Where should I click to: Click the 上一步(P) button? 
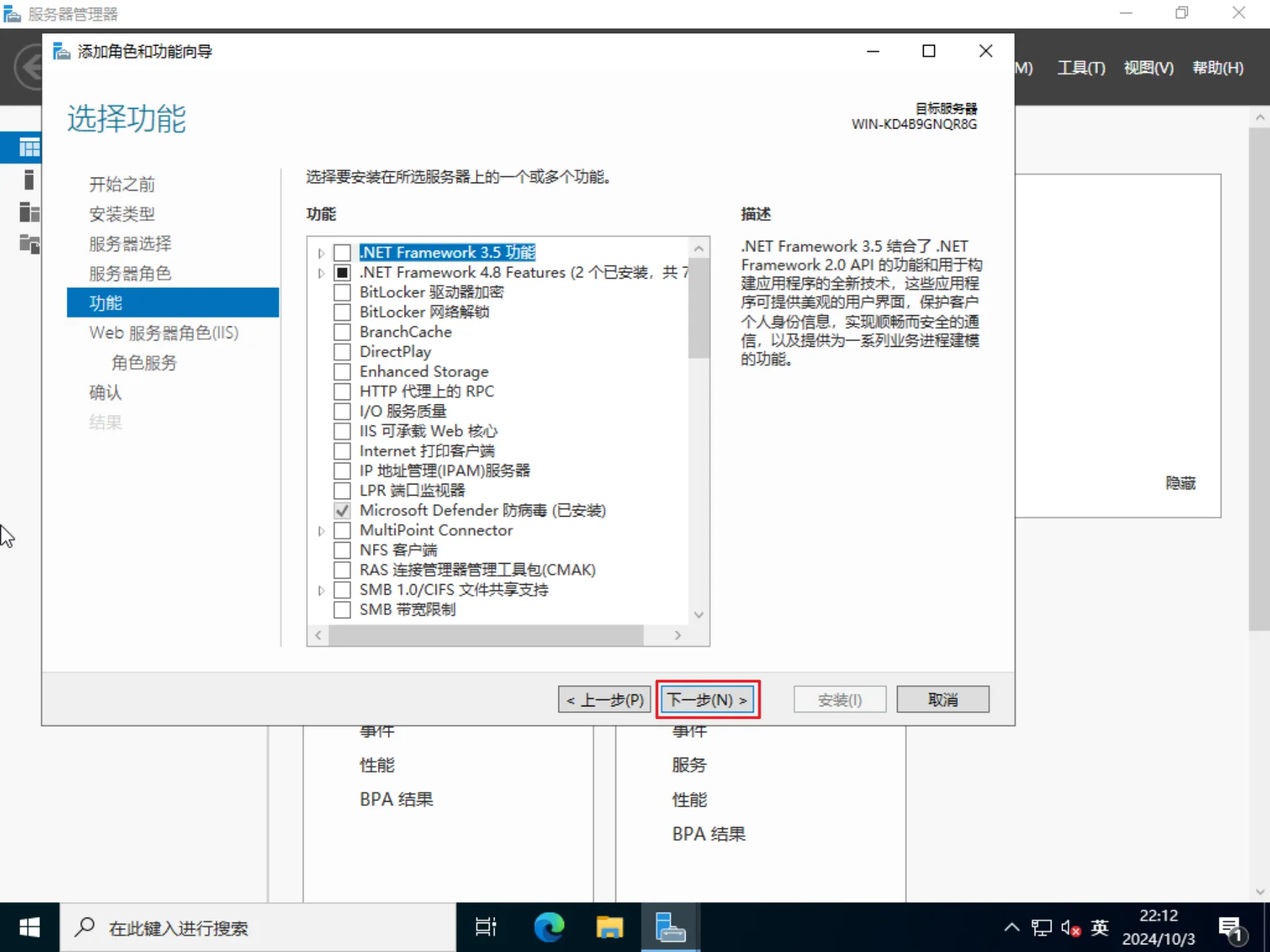605,699
